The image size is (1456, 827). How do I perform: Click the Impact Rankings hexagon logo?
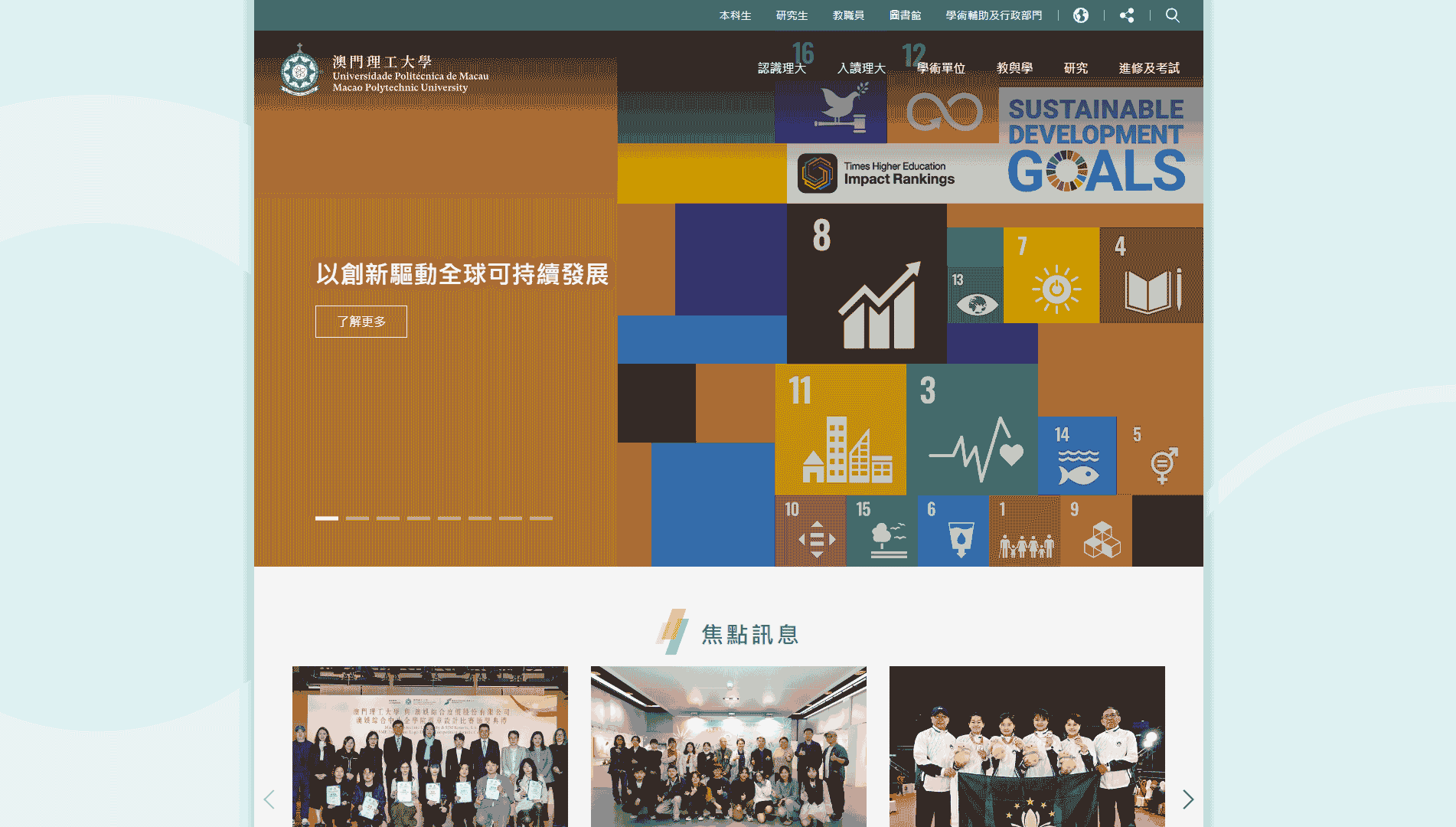tap(817, 173)
